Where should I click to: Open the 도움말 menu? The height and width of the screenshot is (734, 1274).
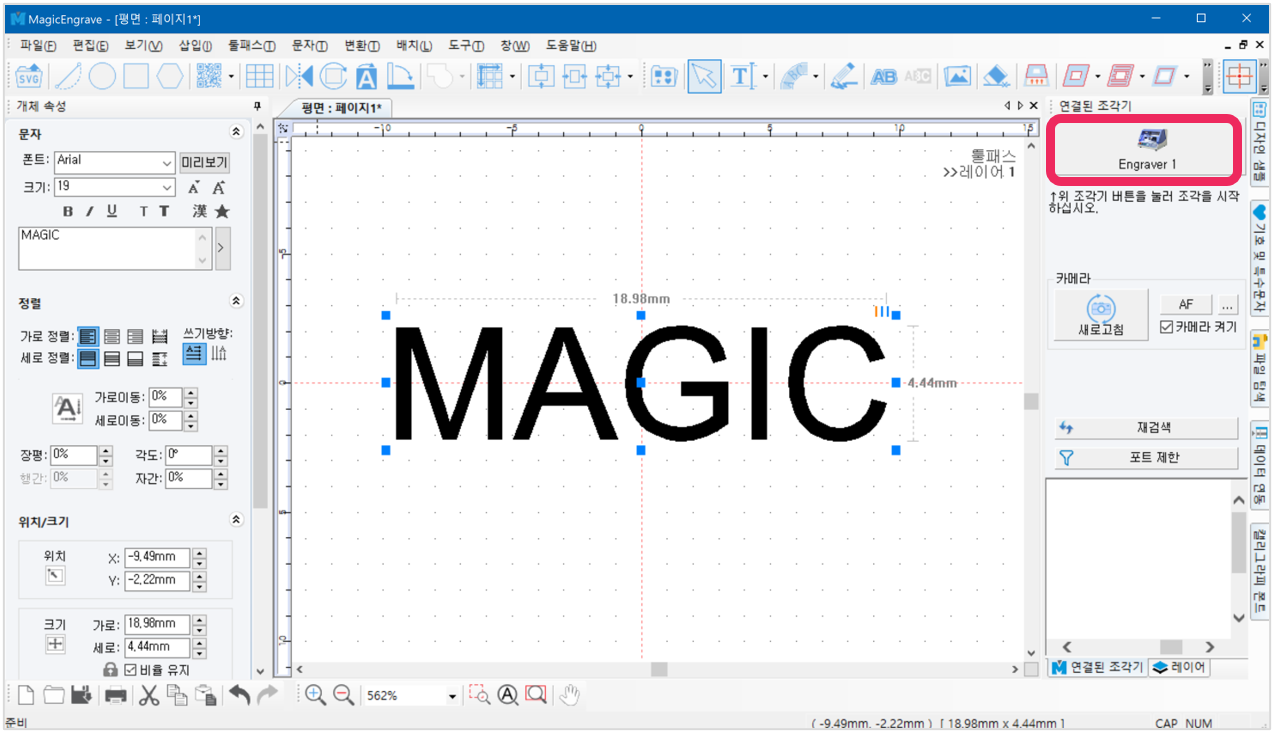(571, 46)
